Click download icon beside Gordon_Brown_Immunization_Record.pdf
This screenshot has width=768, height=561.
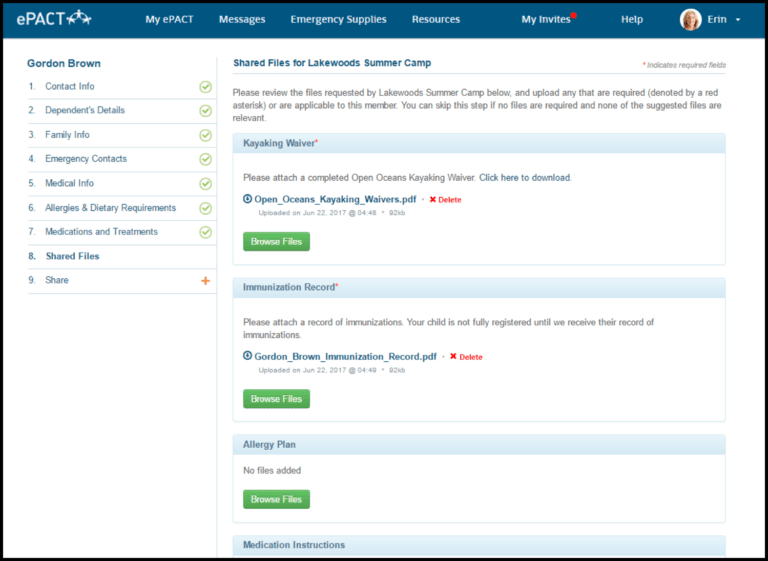[x=247, y=356]
